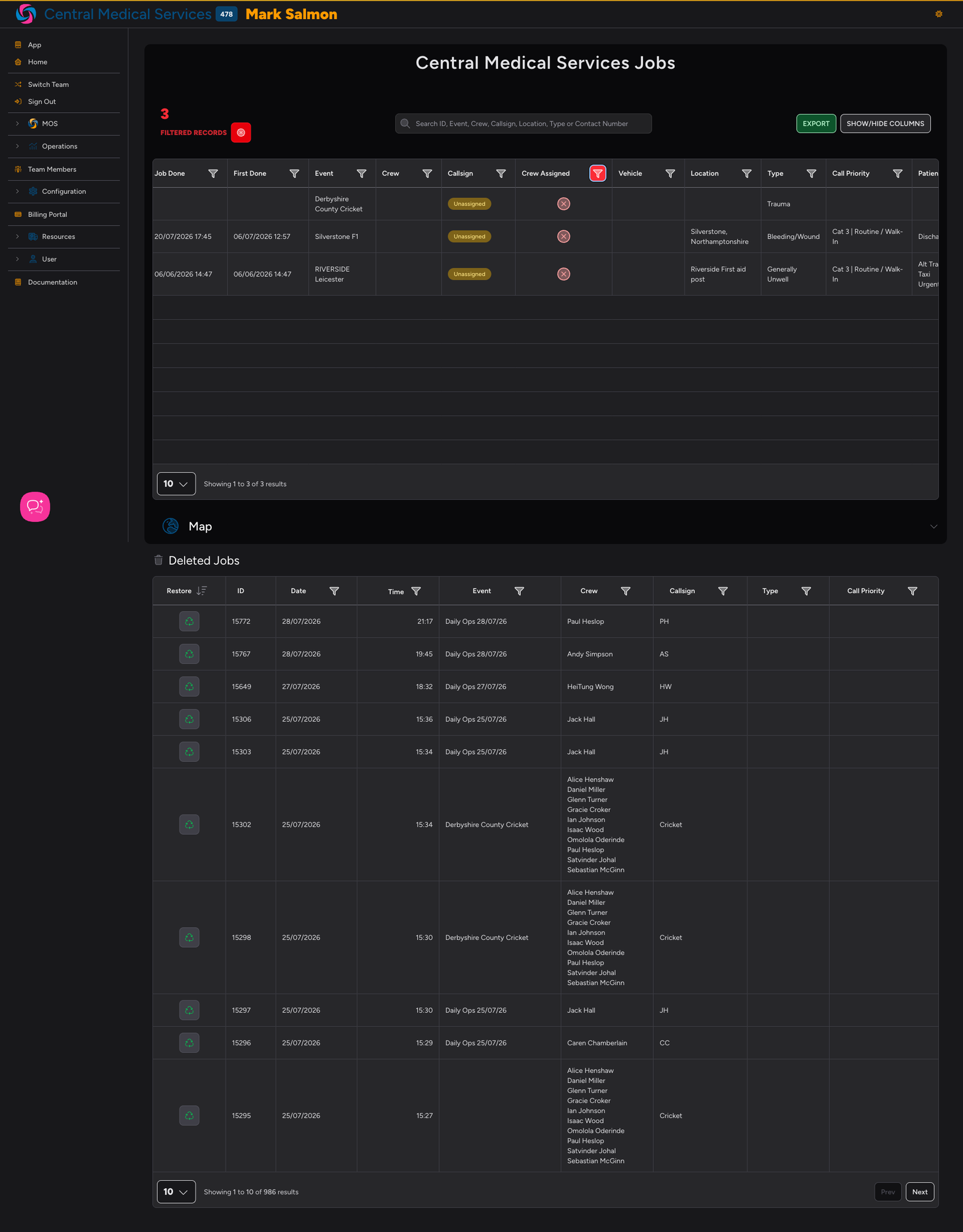
Task: Toggle the active Crew Assigned filter
Action: [597, 174]
